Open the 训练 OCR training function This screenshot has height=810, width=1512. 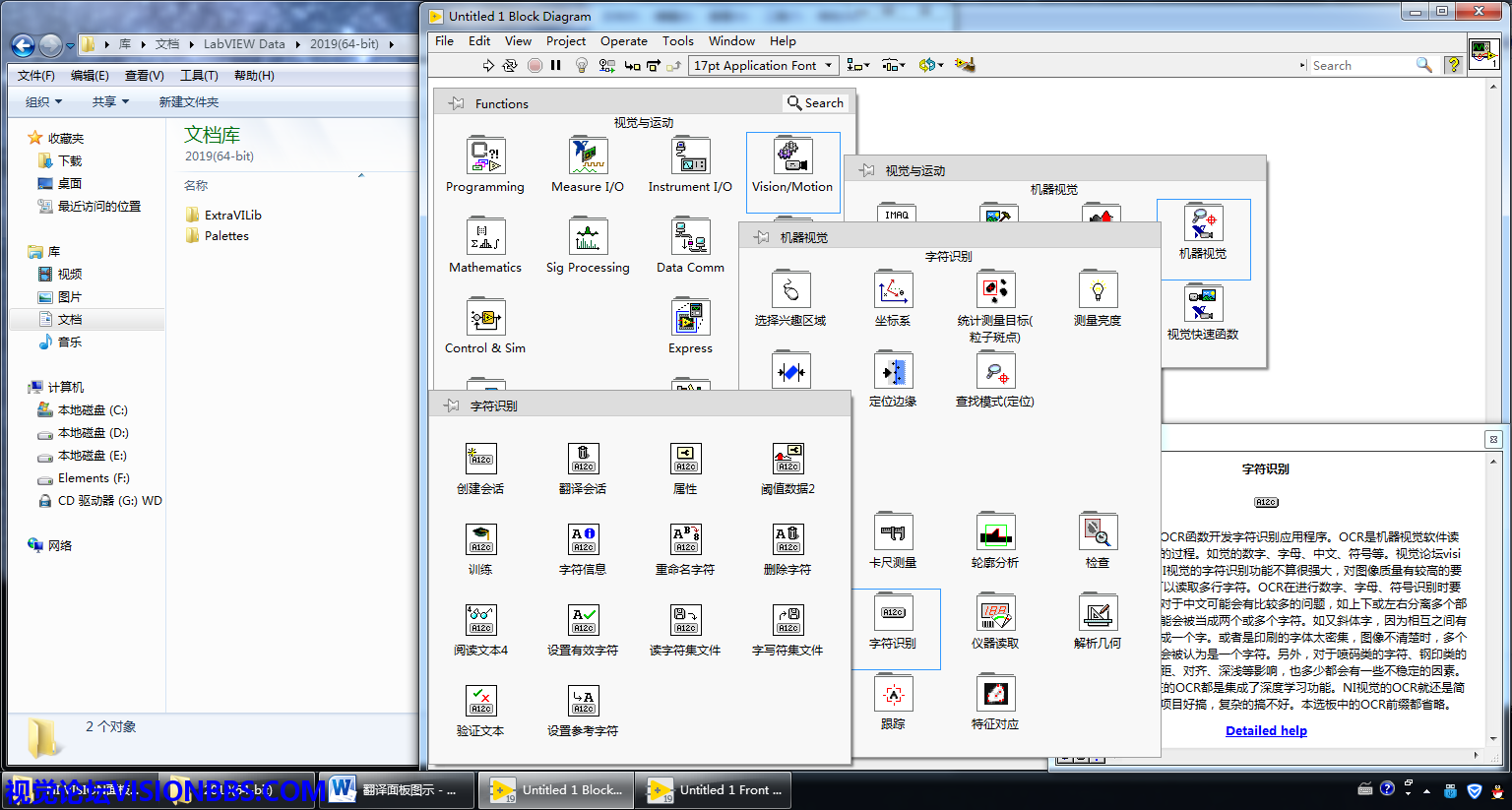(x=480, y=539)
